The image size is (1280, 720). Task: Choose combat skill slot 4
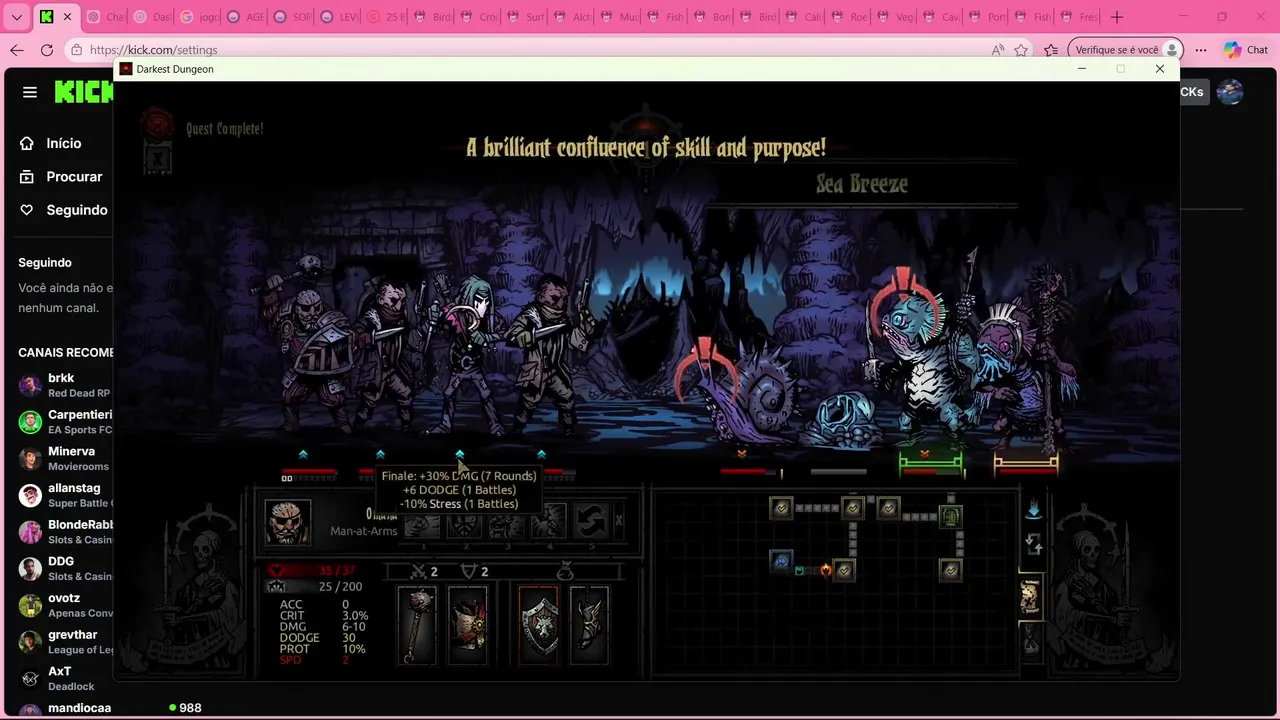point(548,521)
